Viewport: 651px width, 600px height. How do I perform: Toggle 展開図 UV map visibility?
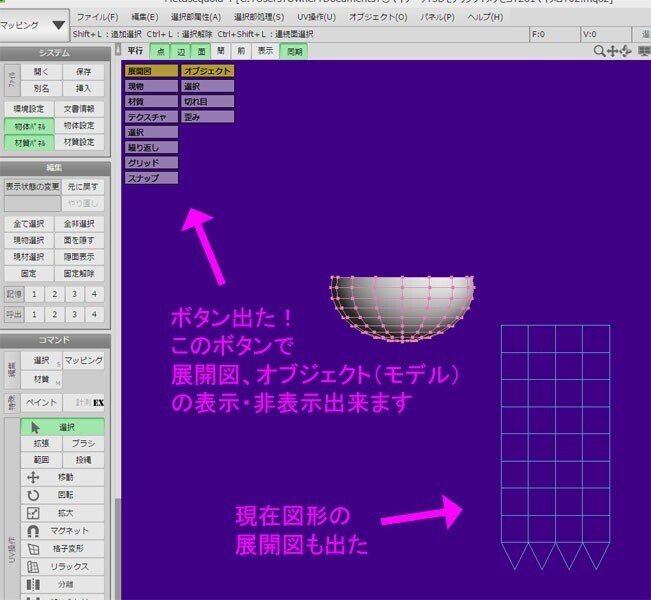[152, 71]
